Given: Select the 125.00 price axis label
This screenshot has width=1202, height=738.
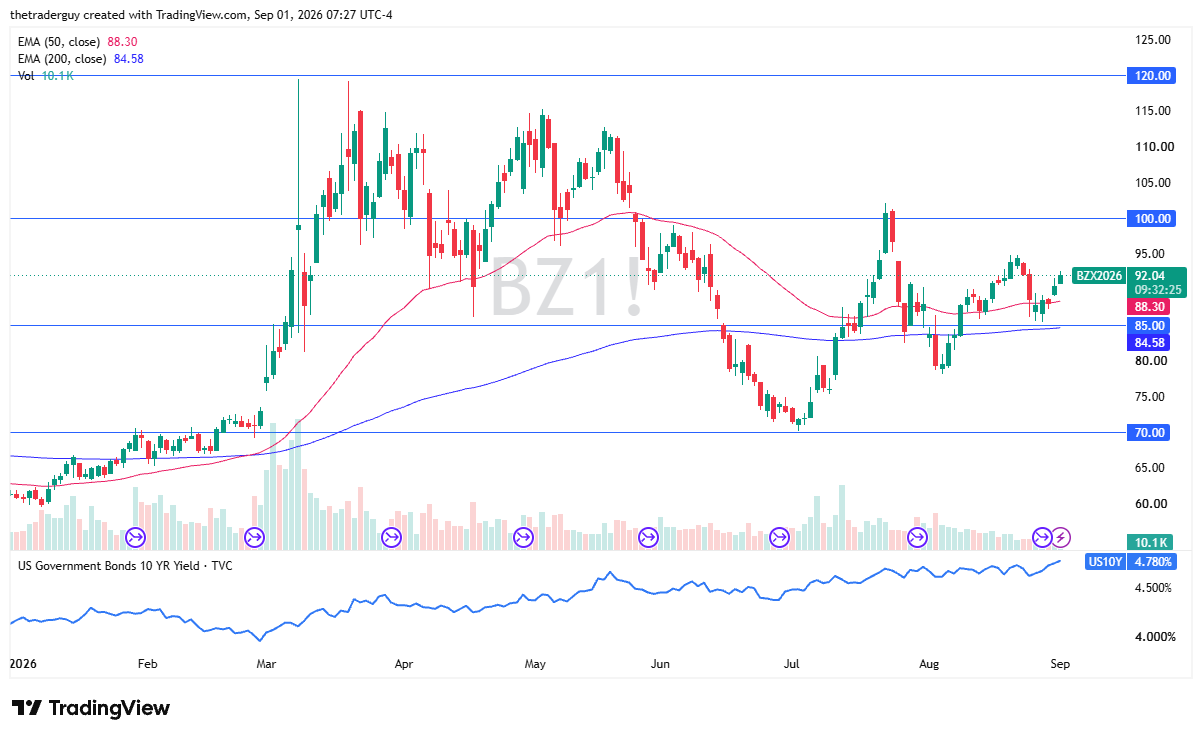Looking at the screenshot, I should pyautogui.click(x=1154, y=40).
